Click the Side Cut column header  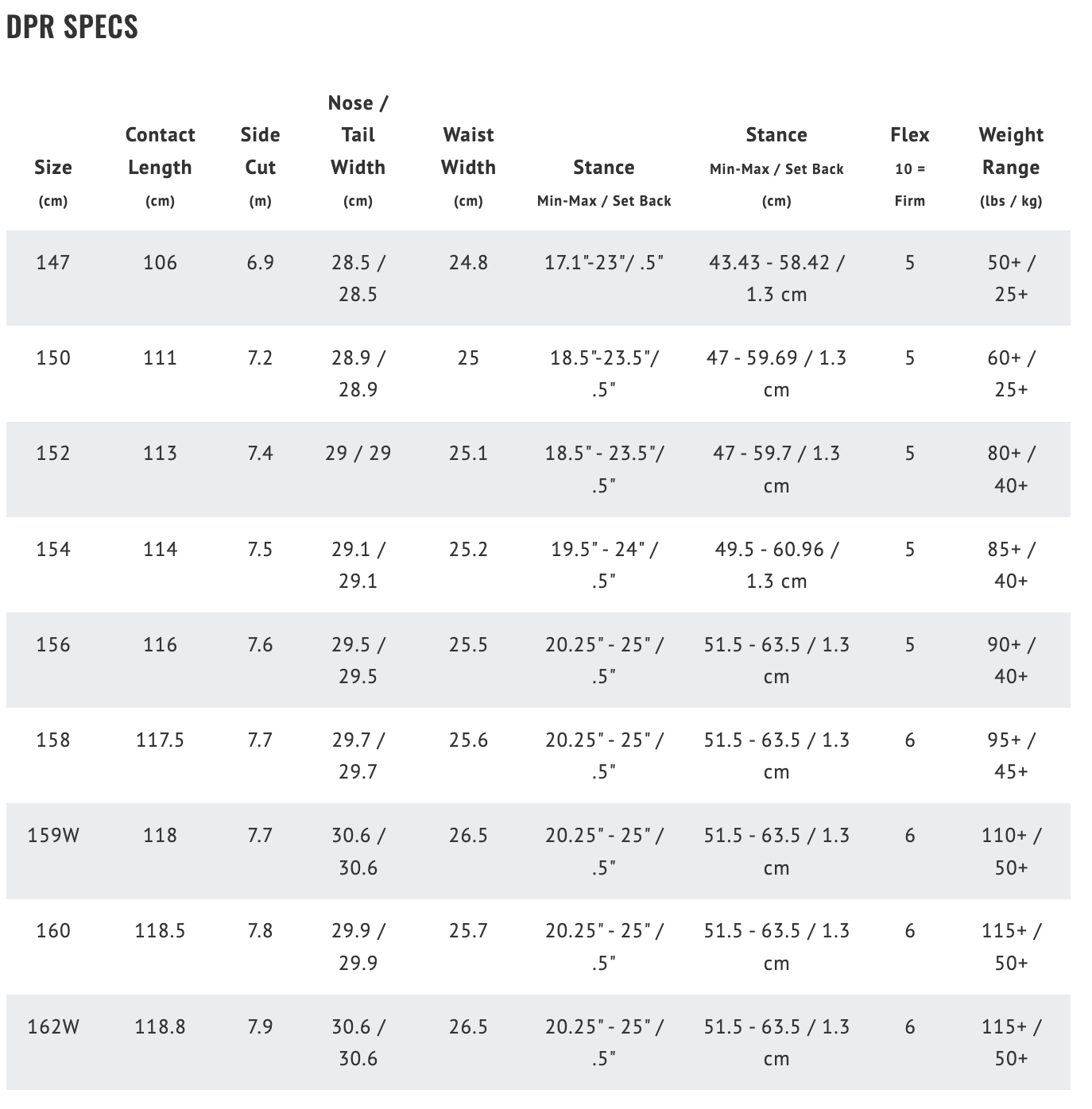click(260, 151)
